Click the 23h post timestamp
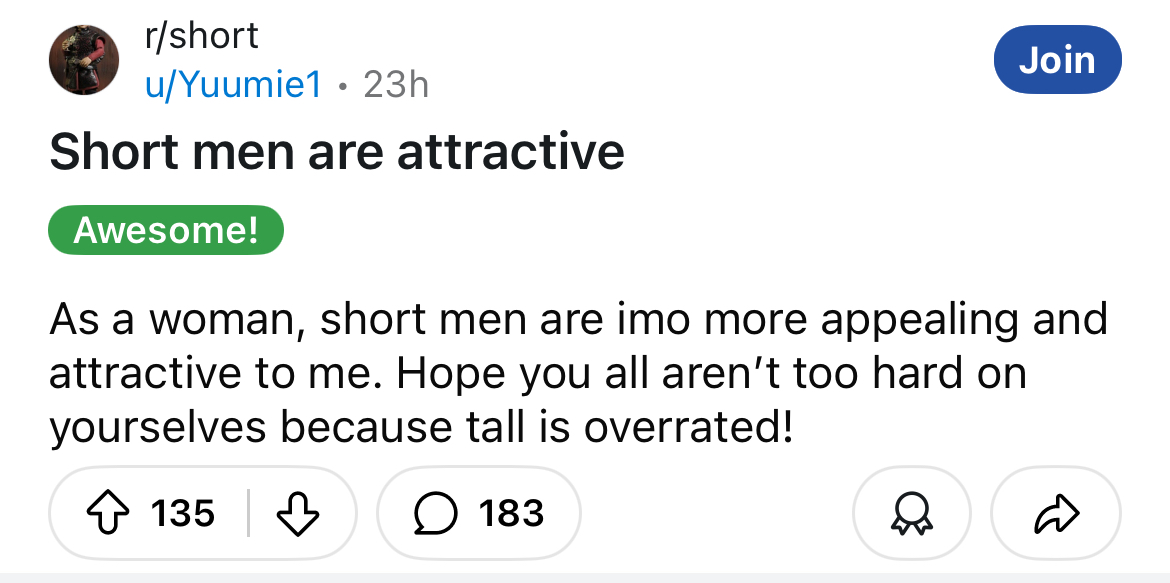The image size is (1170, 583). click(x=396, y=85)
